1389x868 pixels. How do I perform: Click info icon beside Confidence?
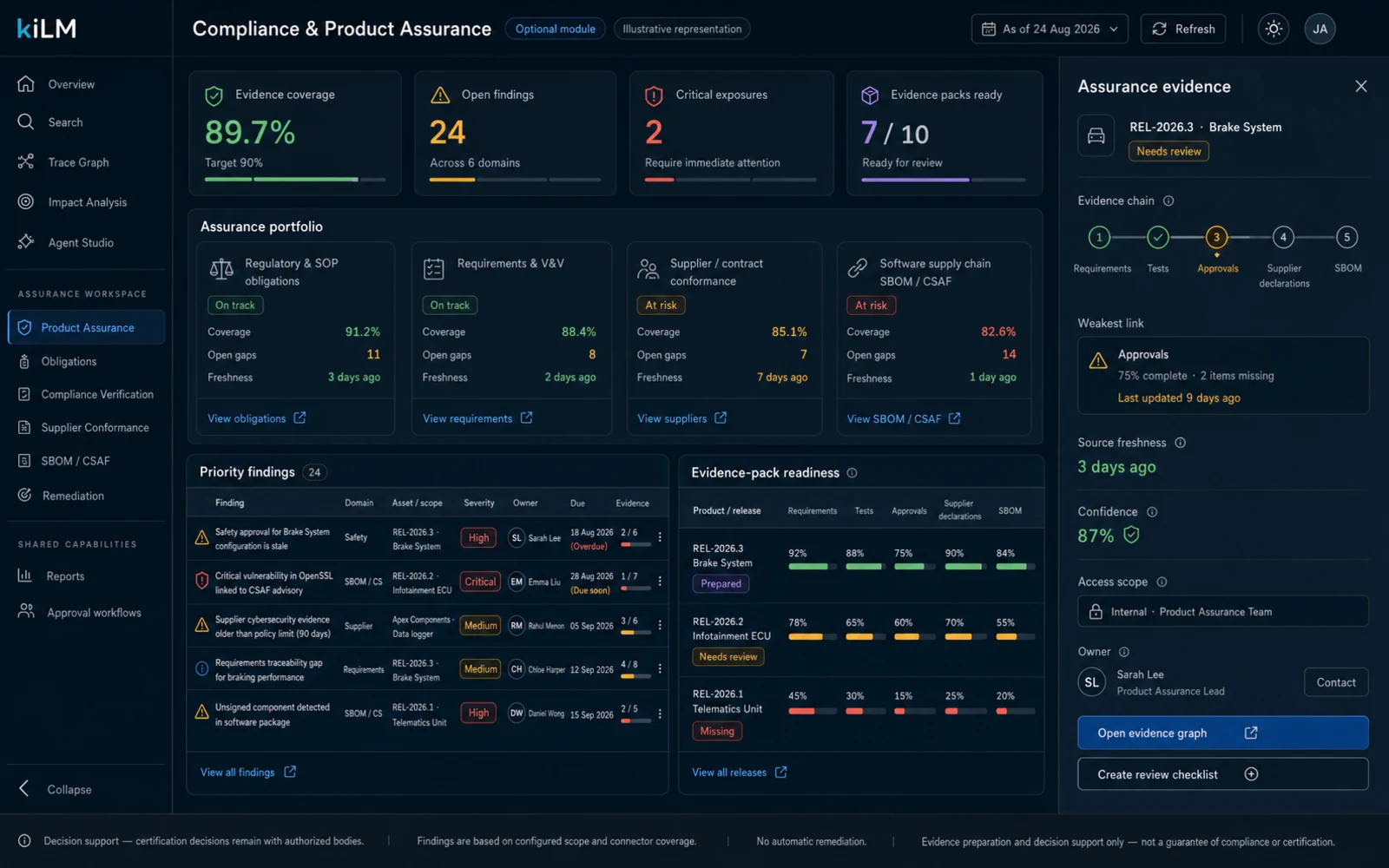(x=1152, y=512)
